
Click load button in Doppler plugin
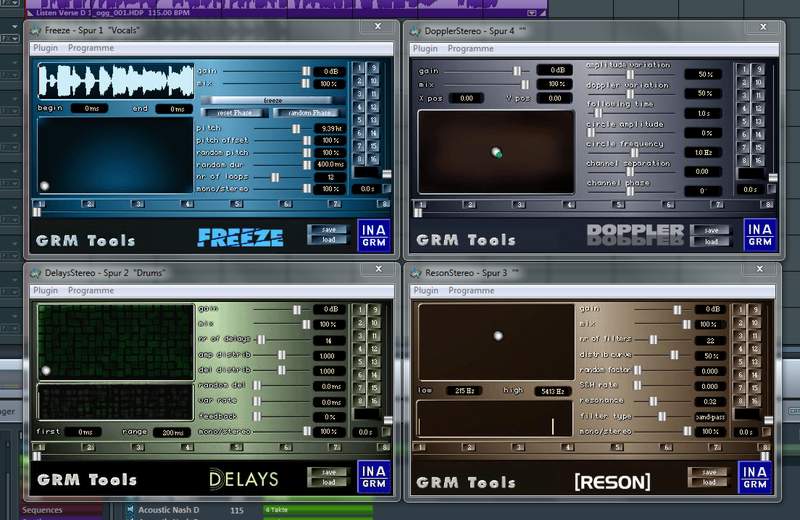tap(711, 241)
